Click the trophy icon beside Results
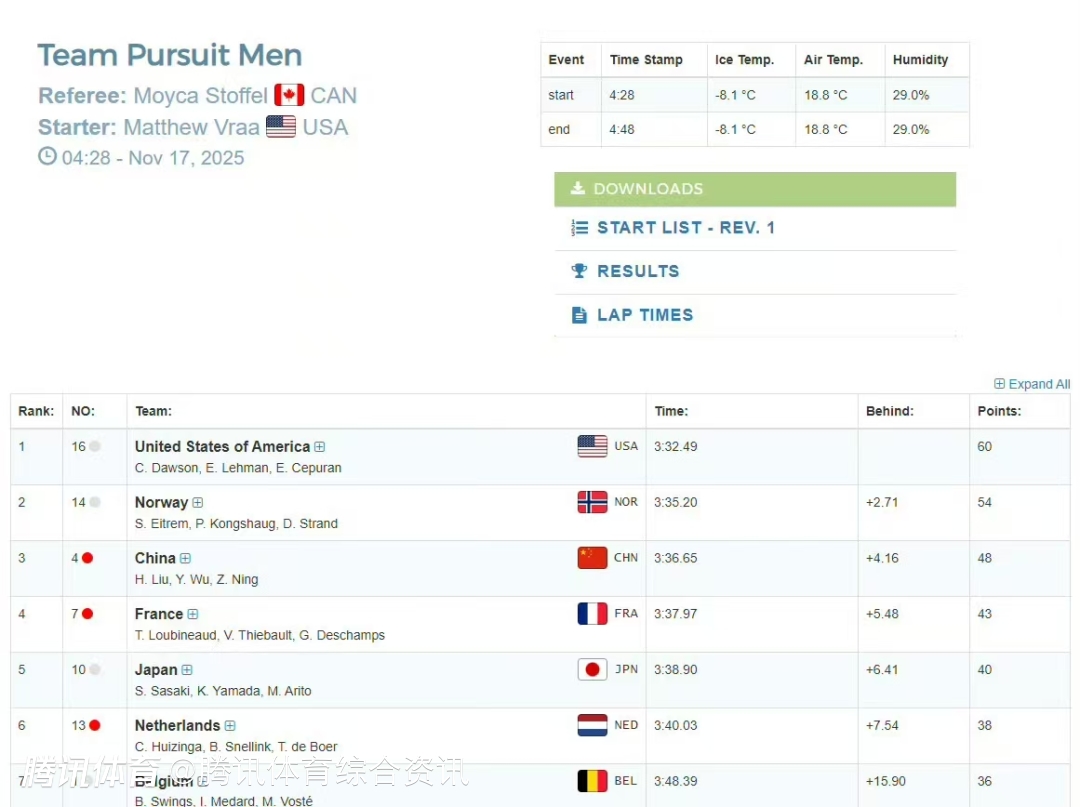This screenshot has height=807, width=1080. coord(579,271)
